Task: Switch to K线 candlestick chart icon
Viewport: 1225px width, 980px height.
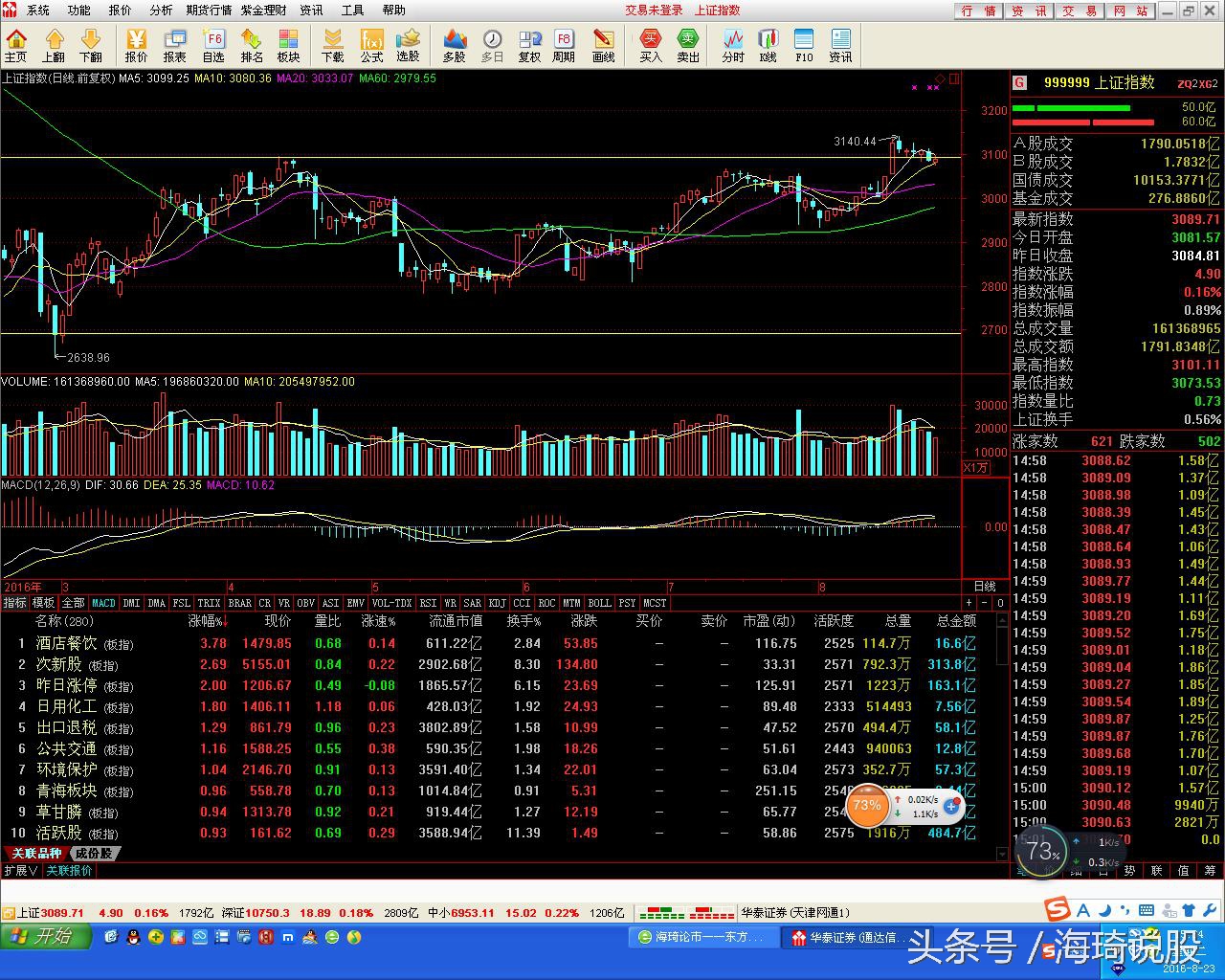Action: coord(768,45)
